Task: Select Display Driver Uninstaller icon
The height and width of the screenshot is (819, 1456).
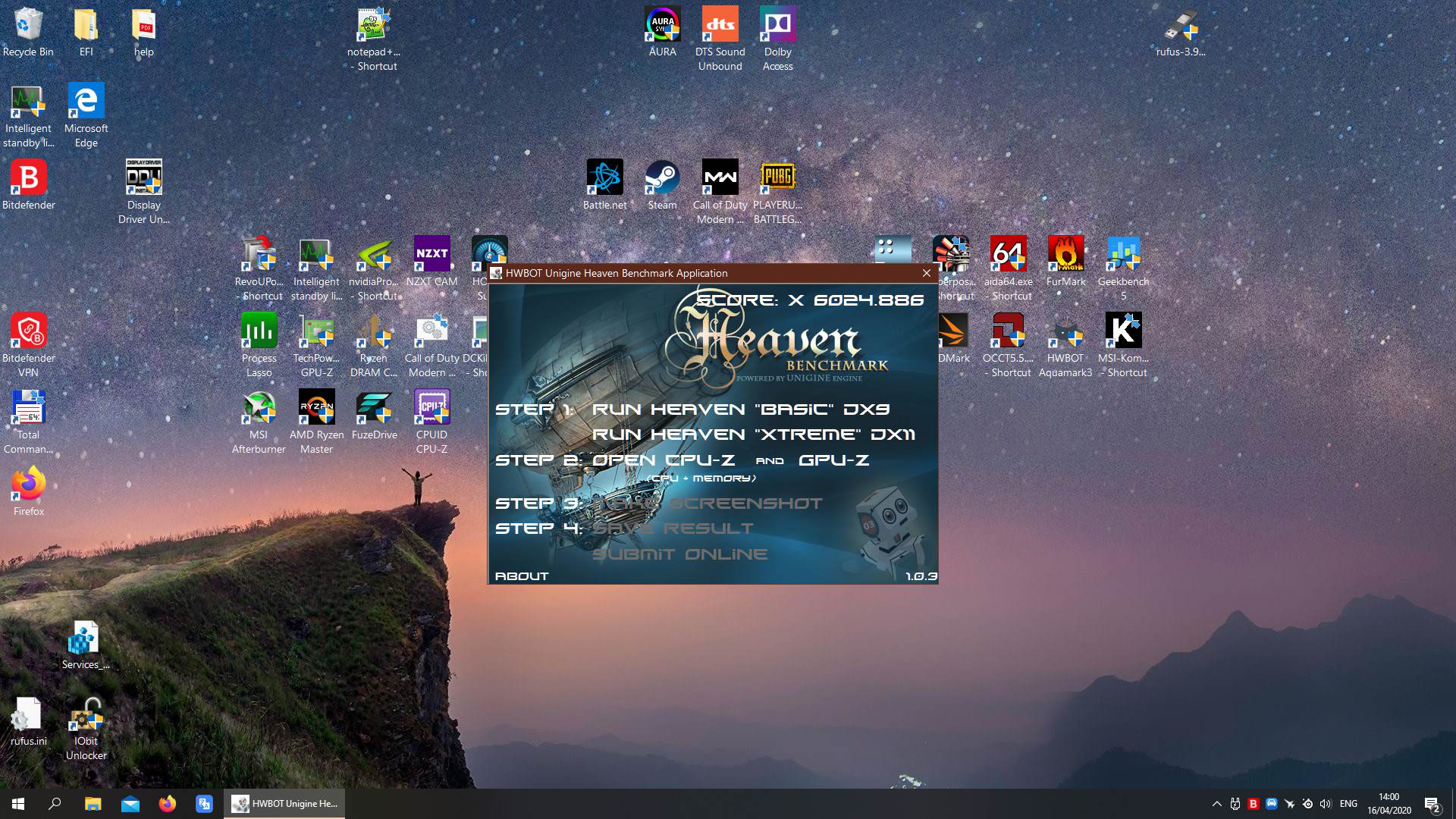Action: (x=143, y=193)
